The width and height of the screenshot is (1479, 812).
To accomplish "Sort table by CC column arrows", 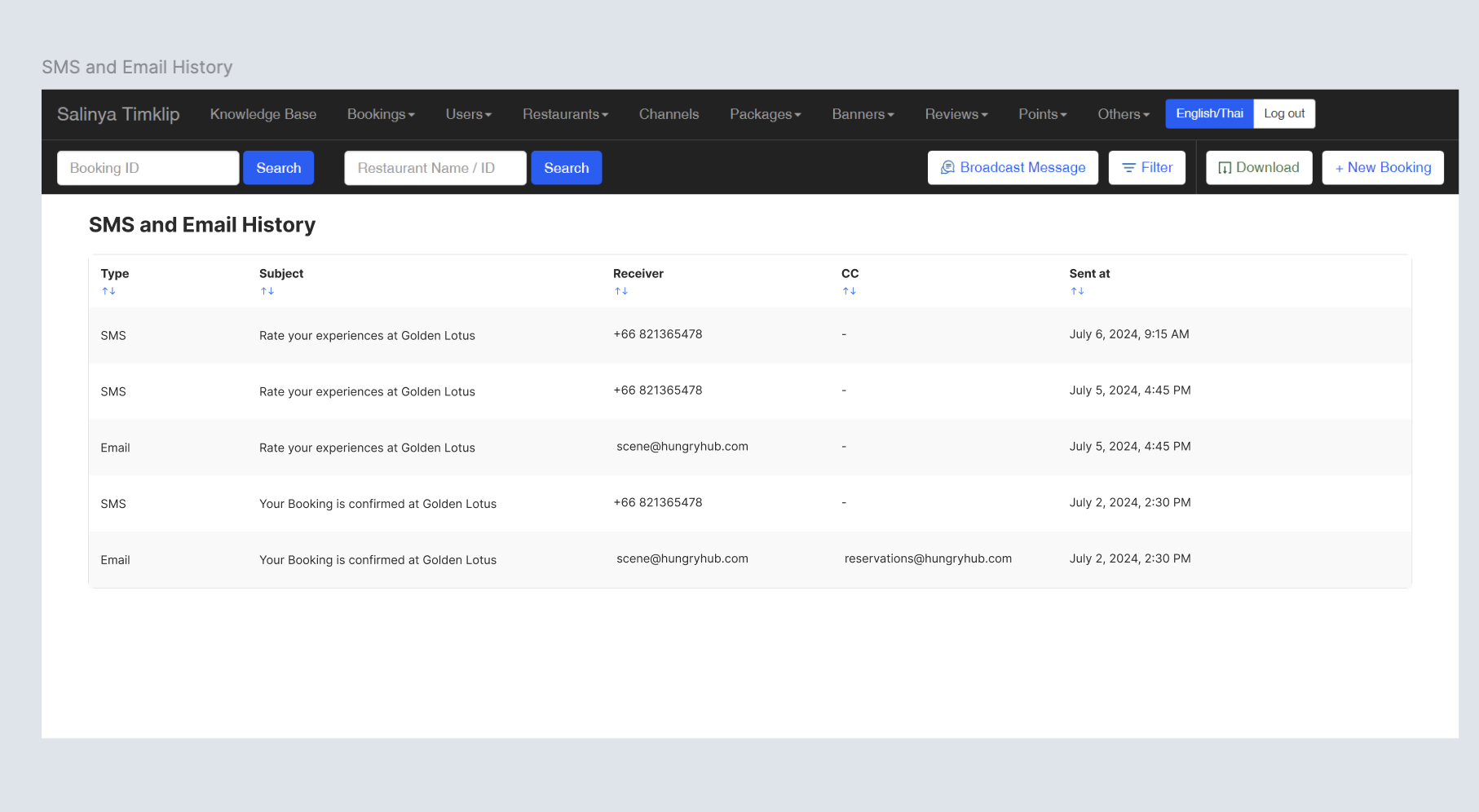I will click(x=850, y=291).
